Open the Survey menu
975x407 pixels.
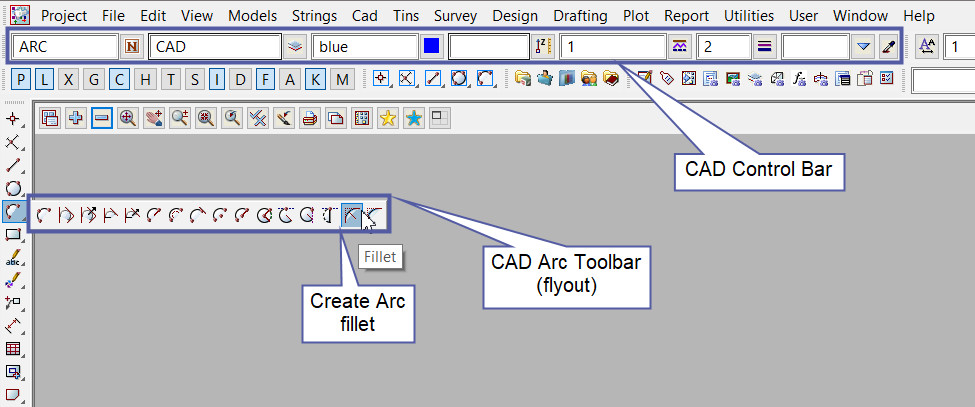(x=455, y=16)
